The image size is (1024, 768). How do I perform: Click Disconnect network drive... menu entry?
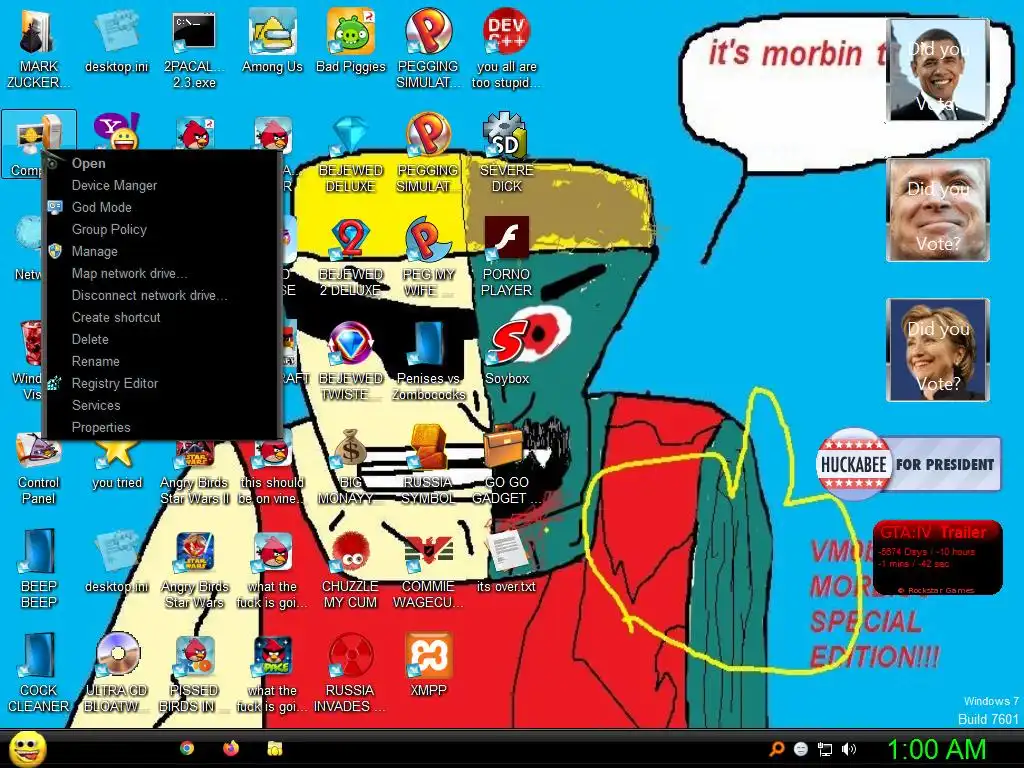(x=162, y=296)
